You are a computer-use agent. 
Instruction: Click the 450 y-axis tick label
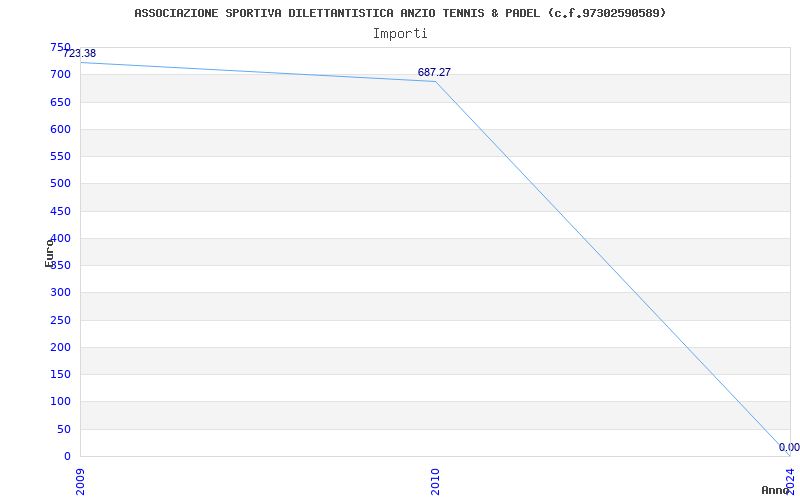(60, 211)
